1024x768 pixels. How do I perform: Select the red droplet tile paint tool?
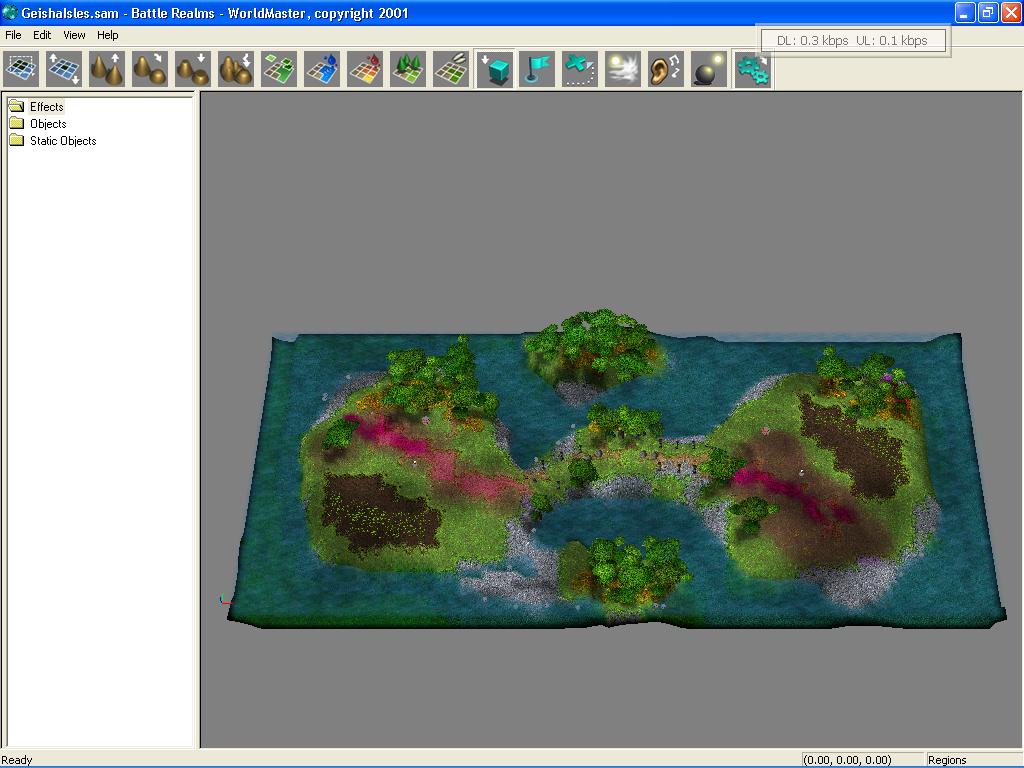(x=365, y=69)
